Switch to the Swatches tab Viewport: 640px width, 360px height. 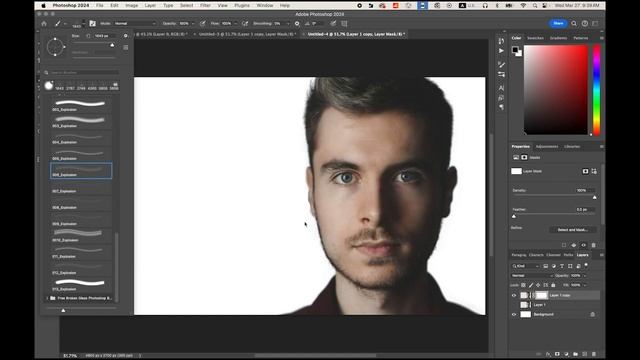point(535,38)
